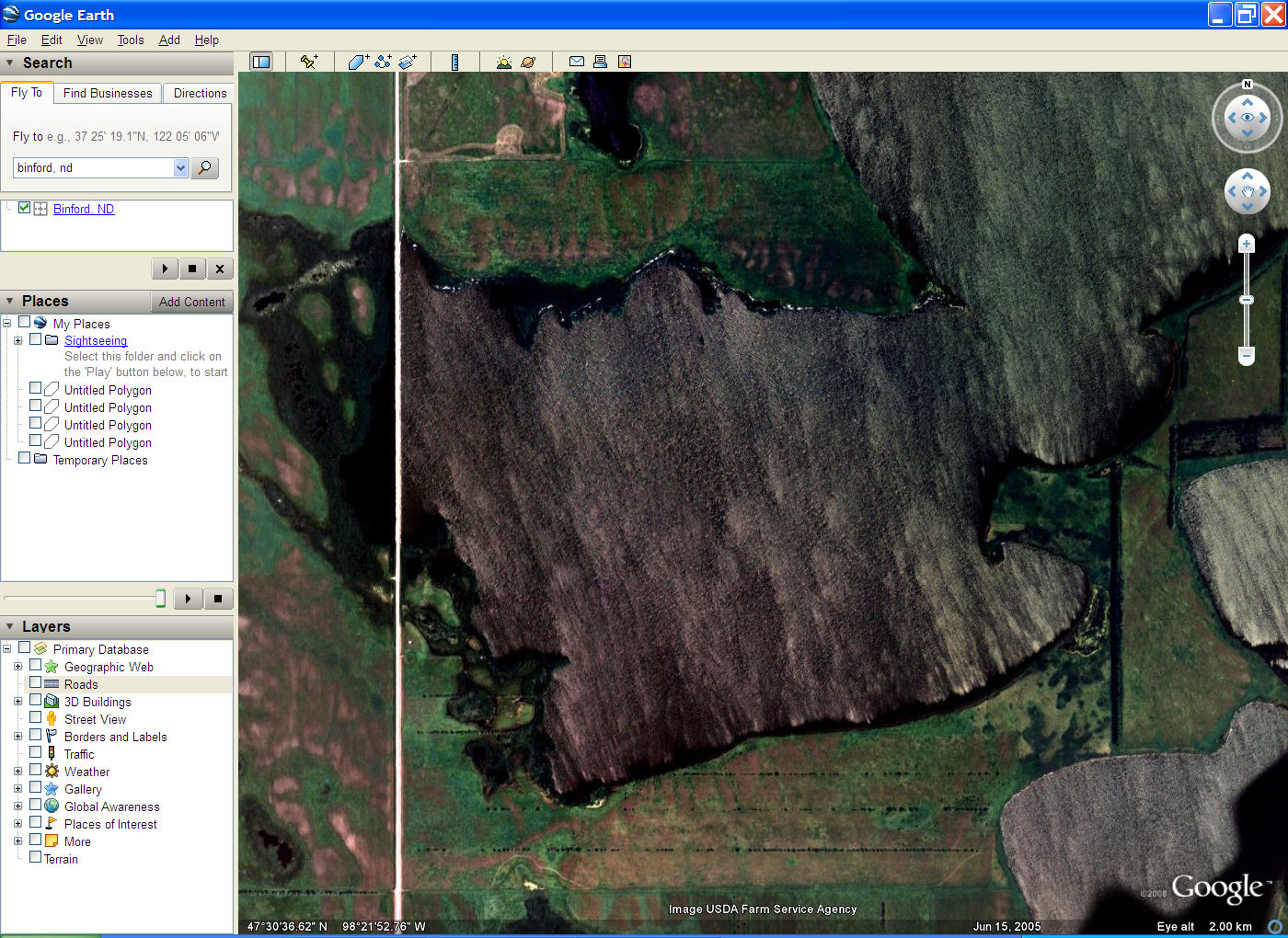Stop the search results tour

[x=192, y=269]
